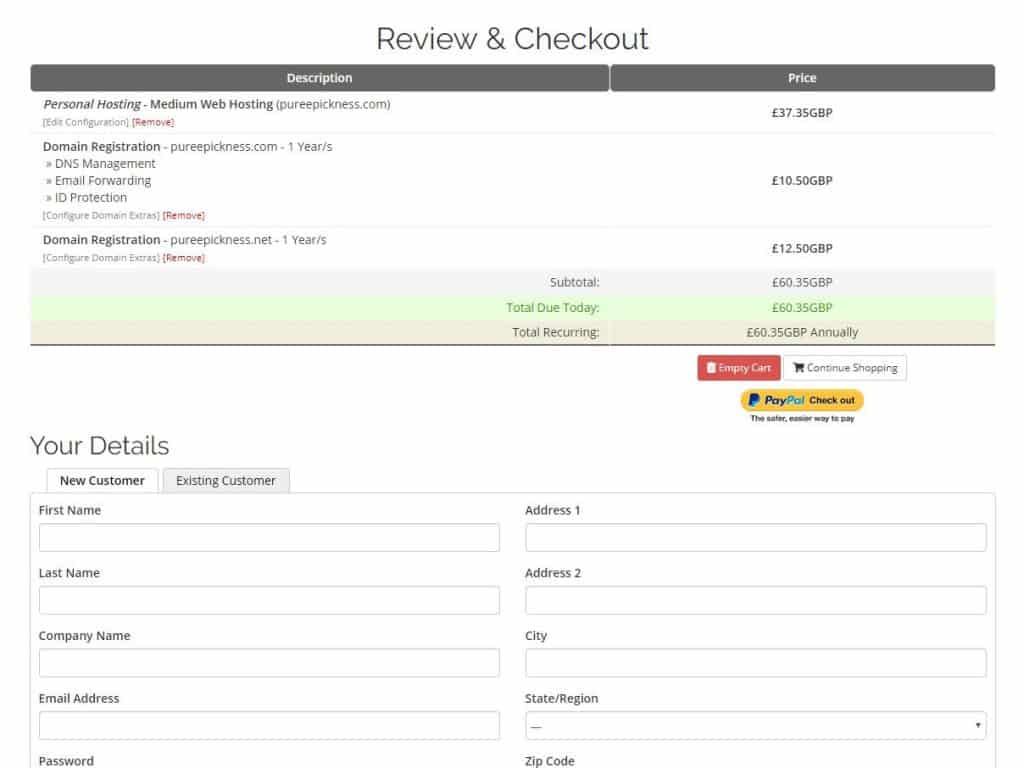
Task: Pay with the PayPal Check out button
Action: click(x=802, y=400)
